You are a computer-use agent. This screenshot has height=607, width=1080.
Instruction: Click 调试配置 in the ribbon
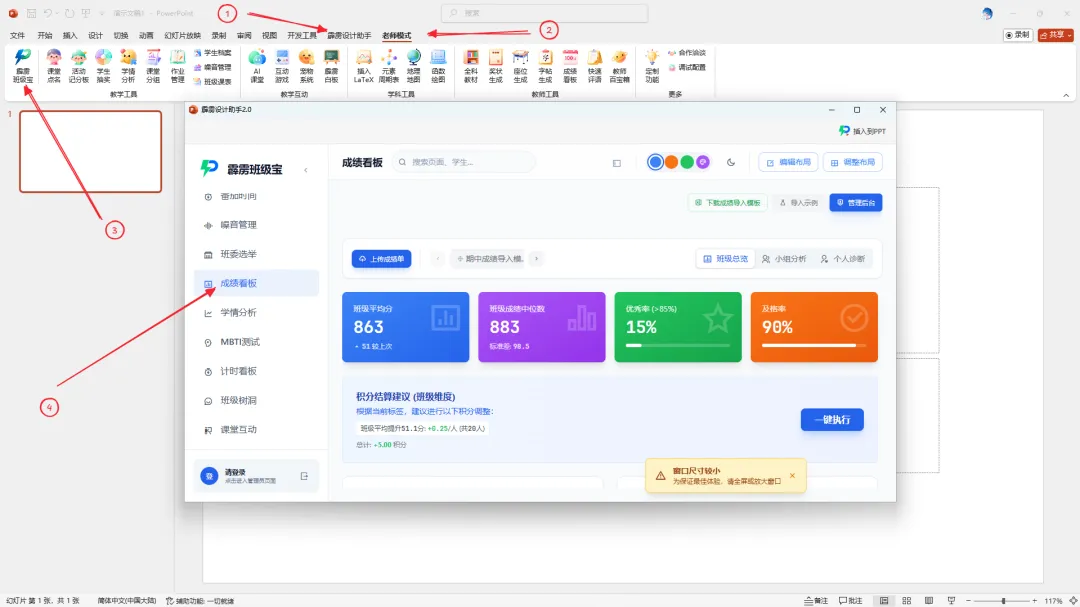[x=687, y=68]
